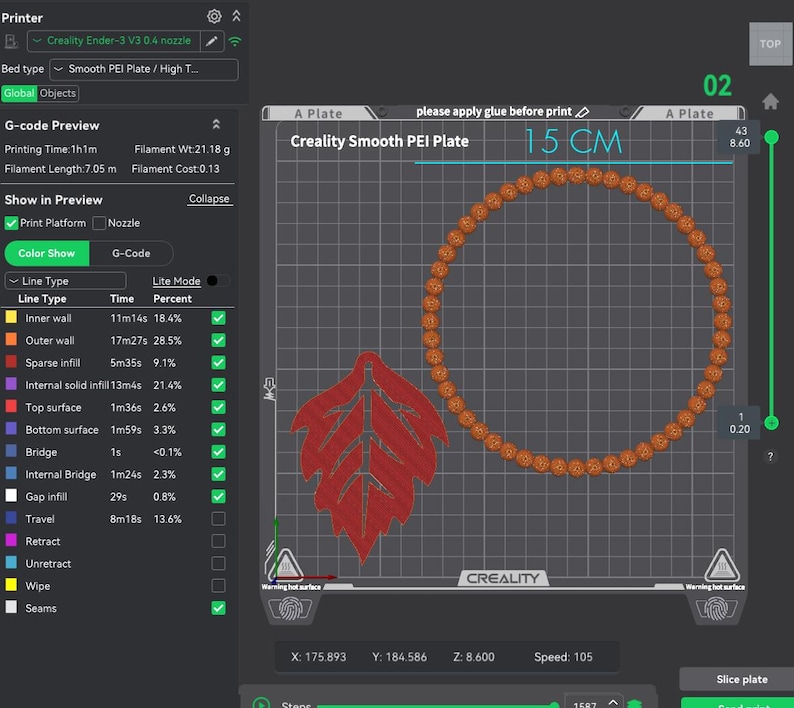This screenshot has height=708, width=794.
Task: Uncheck Internal Bridge visibility checkbox
Action: pos(218,474)
